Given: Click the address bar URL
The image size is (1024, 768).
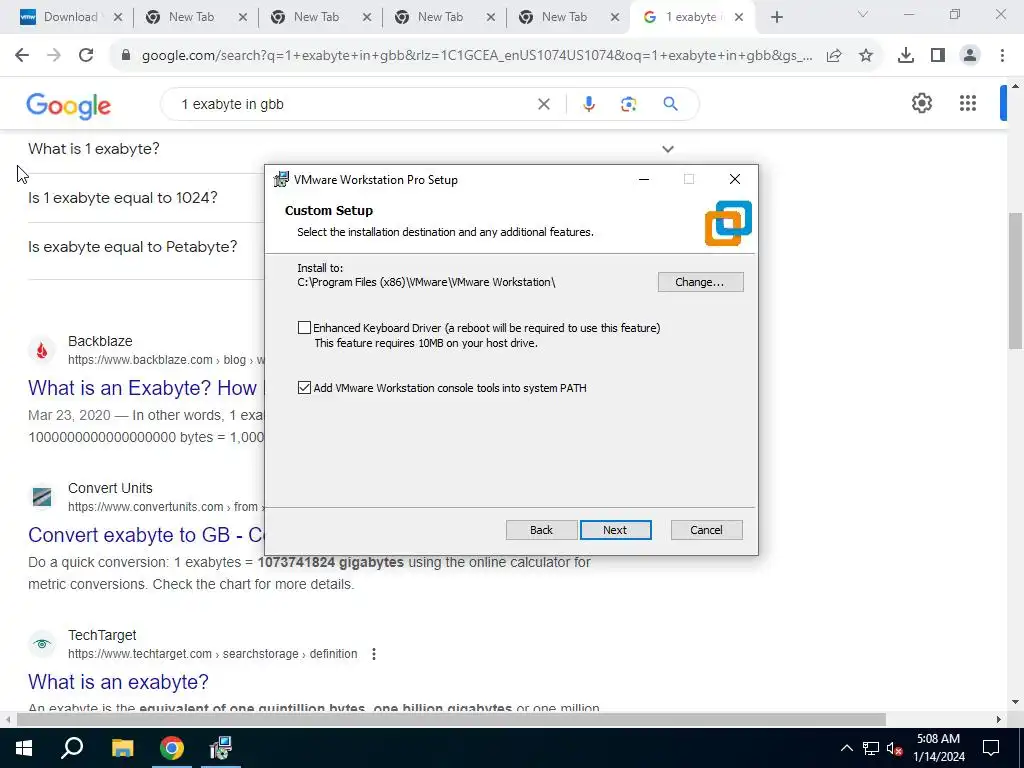Looking at the screenshot, I should [477, 56].
